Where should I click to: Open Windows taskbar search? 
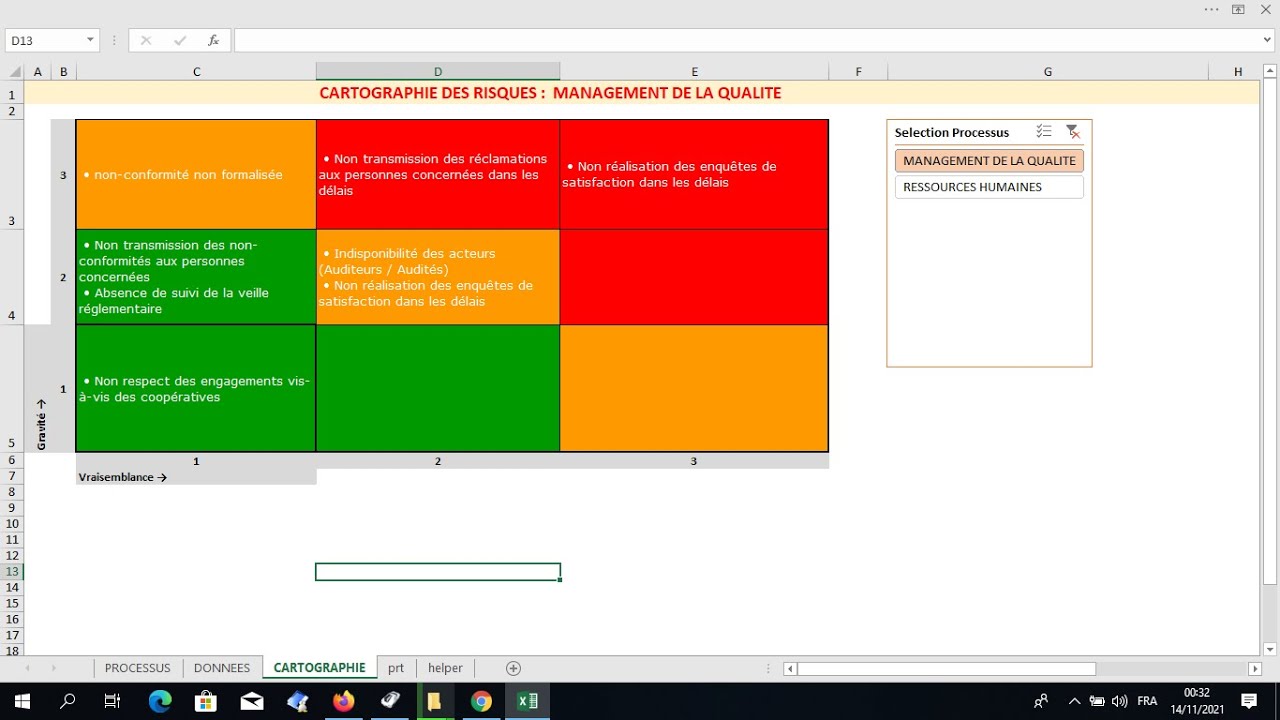point(67,701)
